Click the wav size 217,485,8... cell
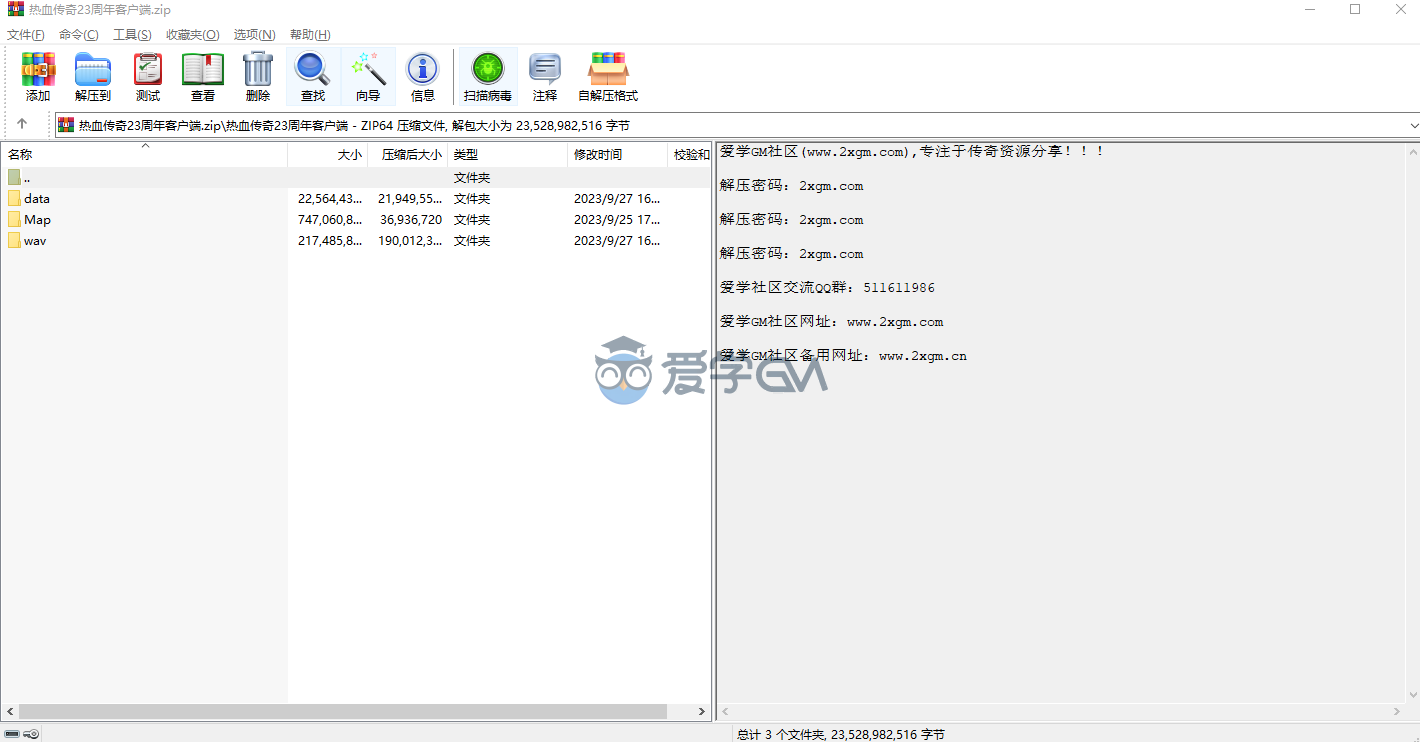Screen dimensions: 1420x742 pyautogui.click(x=330, y=240)
